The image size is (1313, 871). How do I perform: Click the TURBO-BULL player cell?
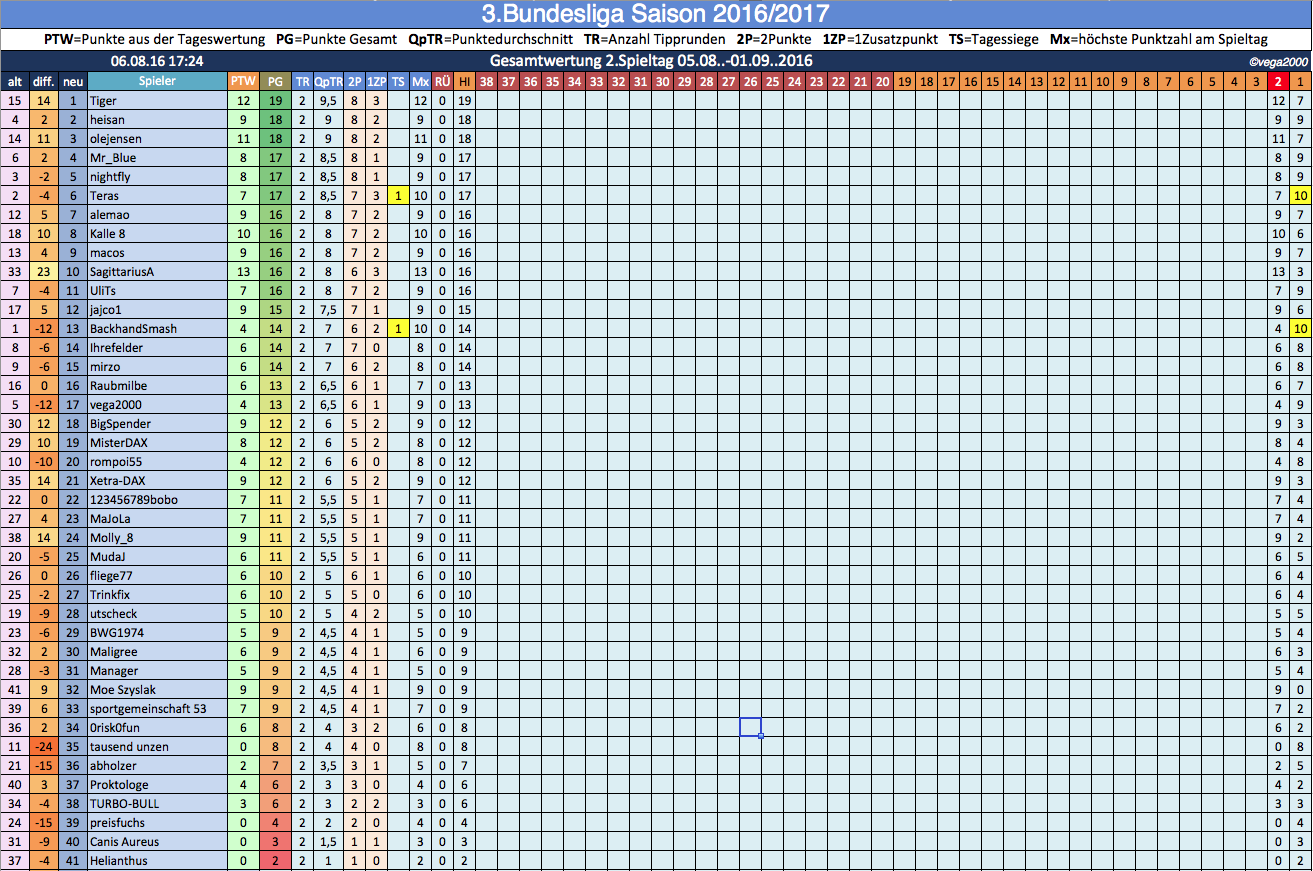click(x=157, y=803)
